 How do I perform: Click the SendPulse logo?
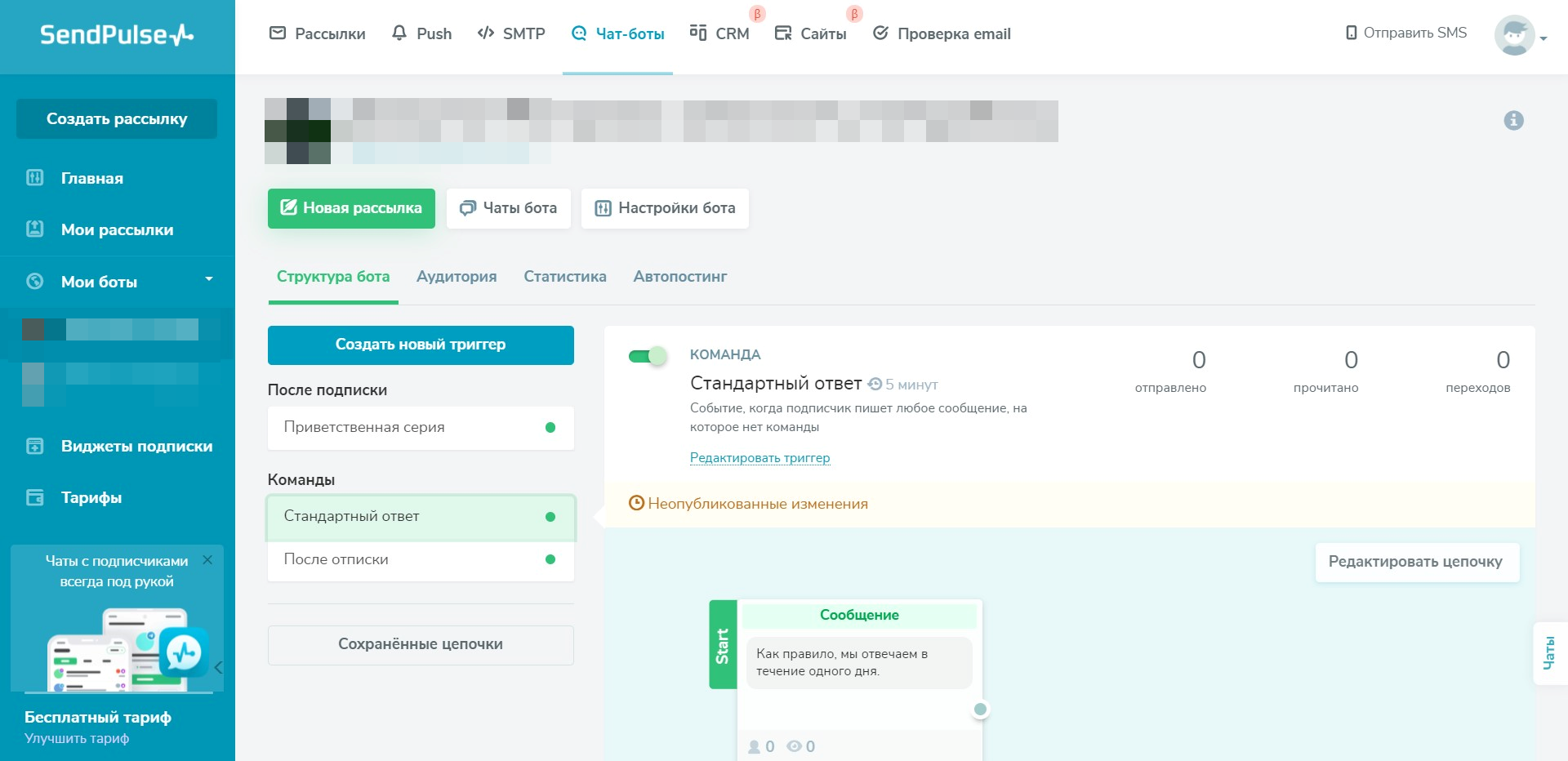(113, 36)
